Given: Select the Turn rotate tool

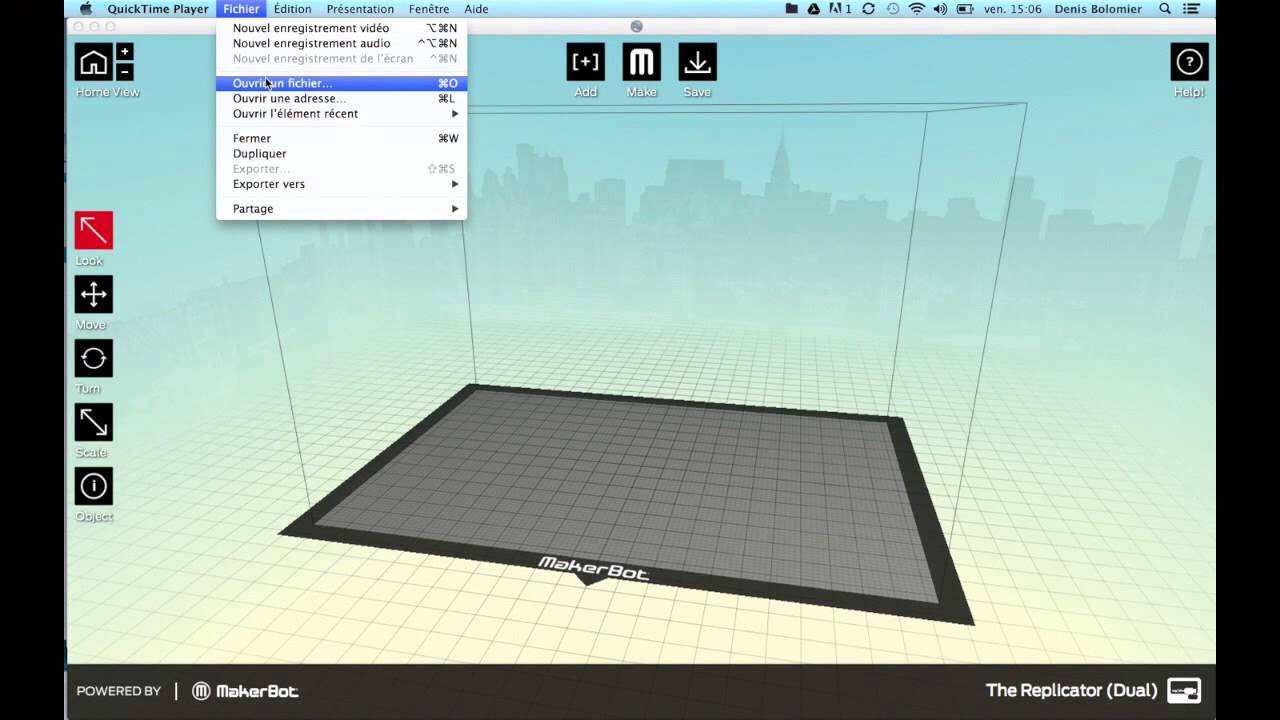Looking at the screenshot, I should point(93,358).
